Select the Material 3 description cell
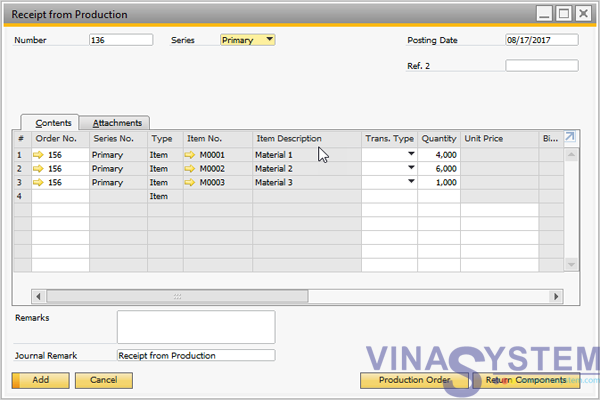Screen dimensions: 600x400 click(x=307, y=183)
